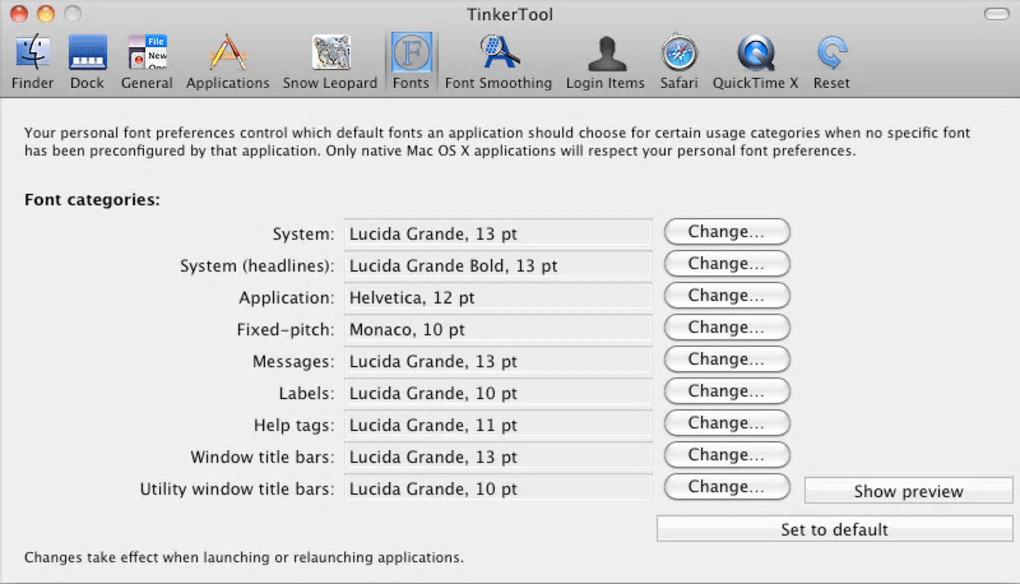The height and width of the screenshot is (584, 1020).
Task: Toggle toolbar with the title bar pill button
Action: 997,14
